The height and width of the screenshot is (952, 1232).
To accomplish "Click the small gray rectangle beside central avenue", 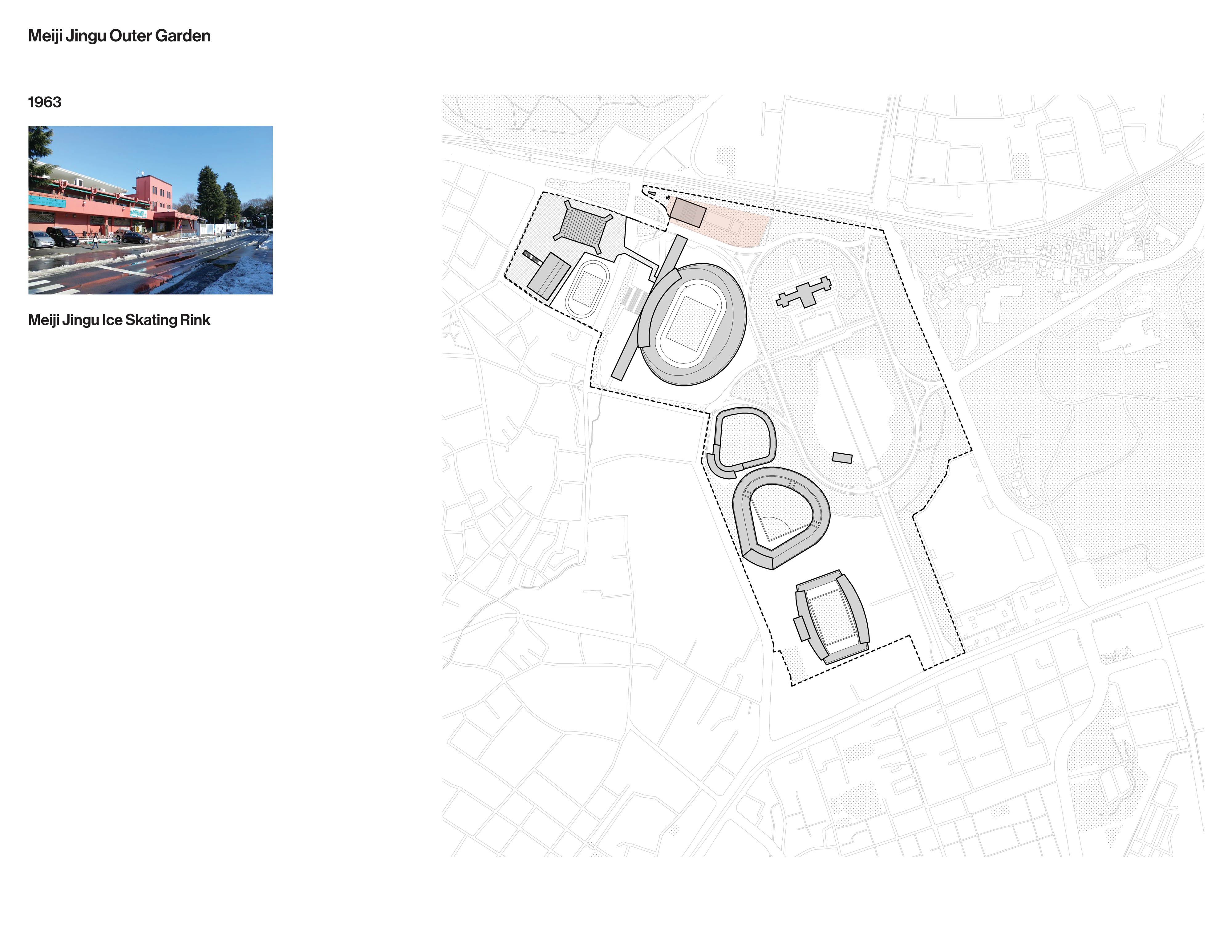I will point(842,457).
